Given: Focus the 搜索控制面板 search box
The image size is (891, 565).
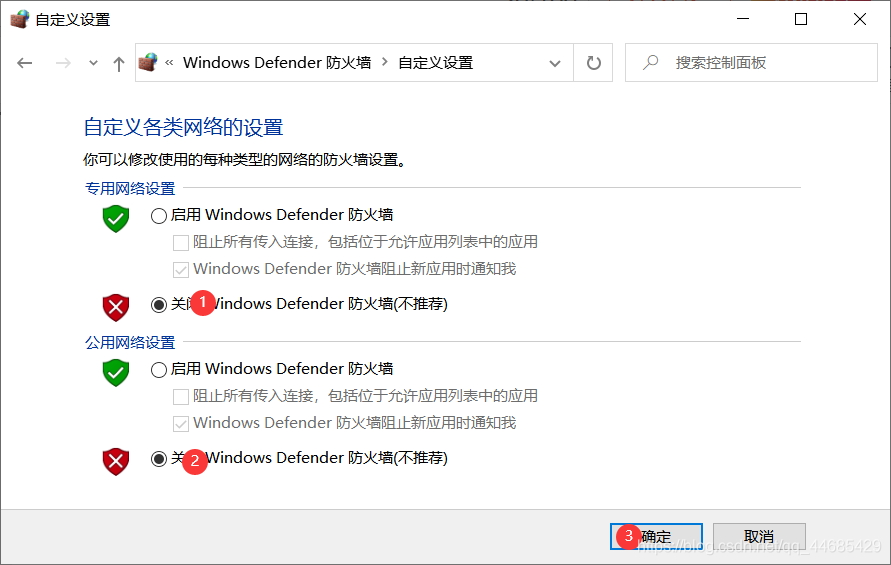Looking at the screenshot, I should tap(751, 63).
